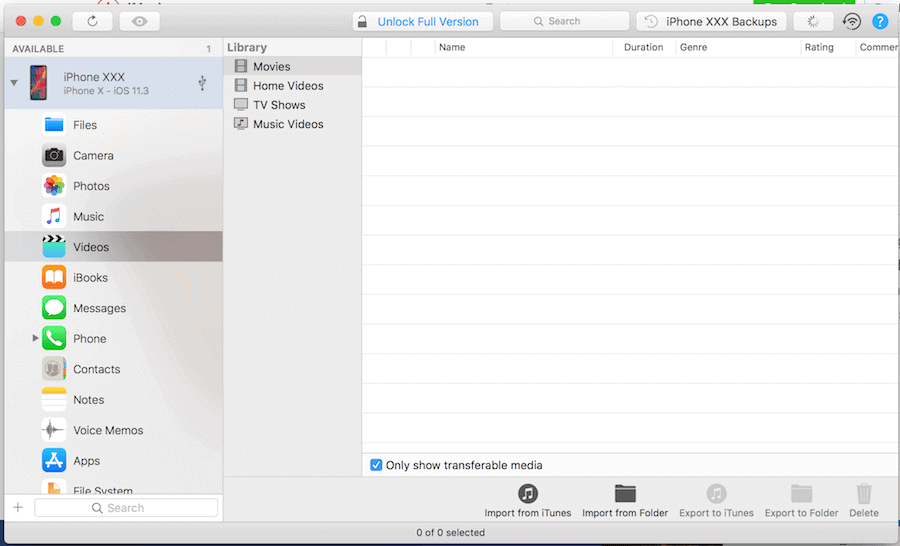The height and width of the screenshot is (546, 900).
Task: Sort by the Duration column
Action: click(643, 47)
